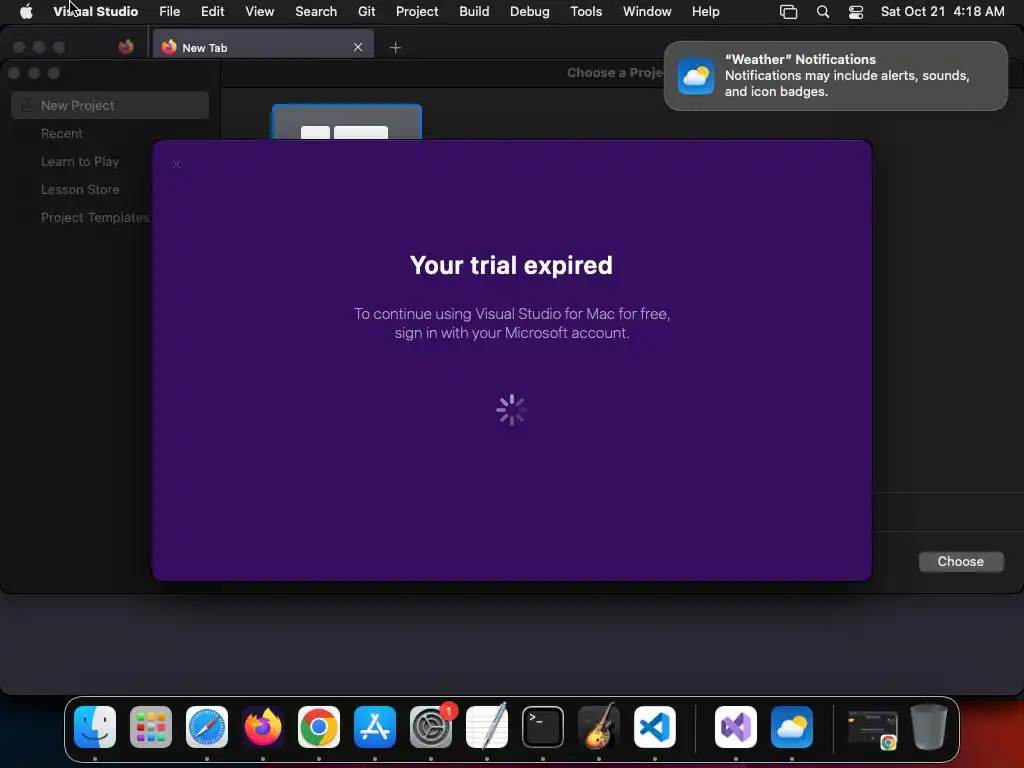Open Google Chrome in the dock
The image size is (1024, 768).
[x=319, y=727]
